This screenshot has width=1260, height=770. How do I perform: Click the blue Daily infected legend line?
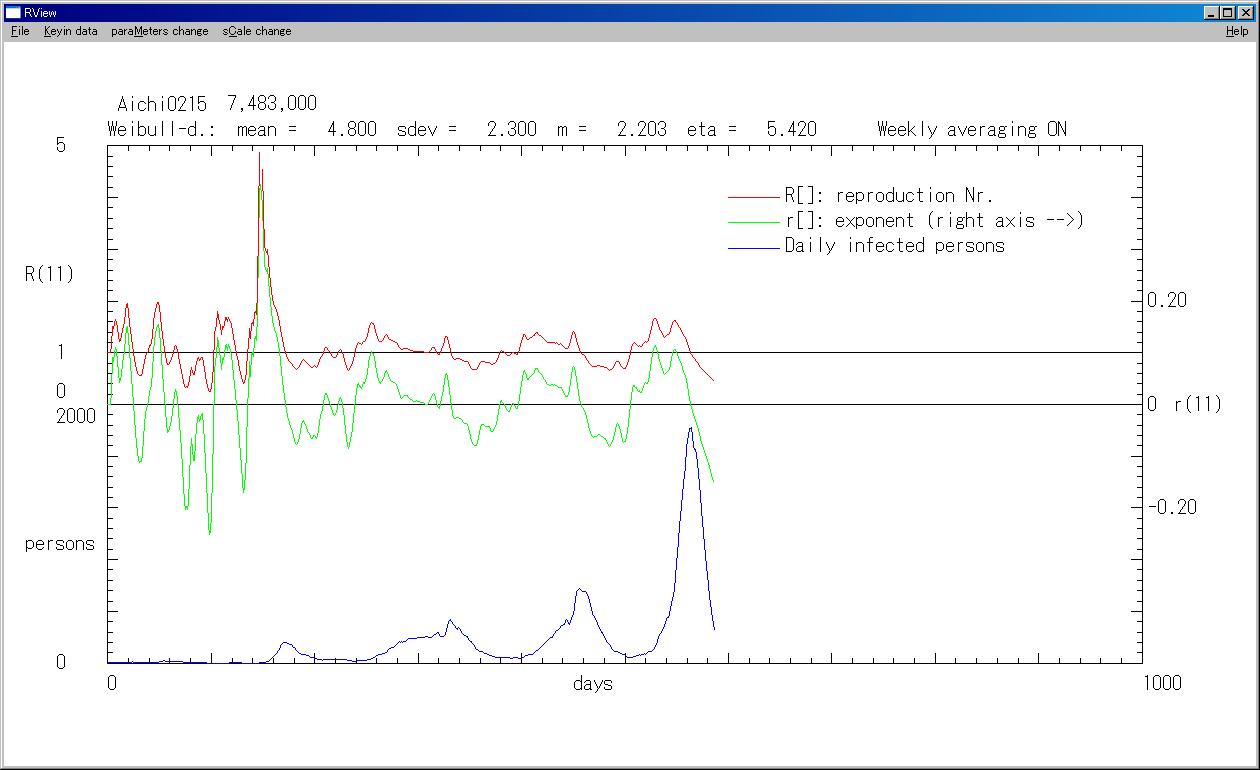tap(753, 247)
